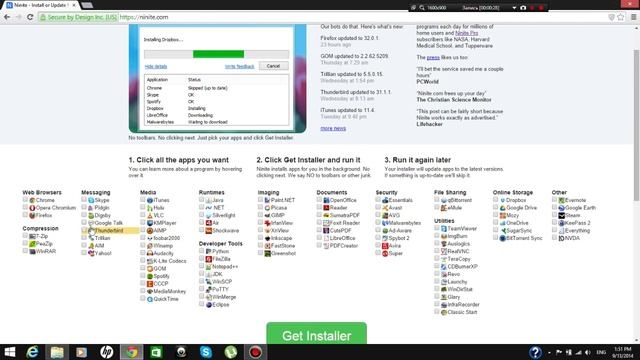Click the 'Web Browsers' category heading
This screenshot has width=640, height=360.
[42, 193]
